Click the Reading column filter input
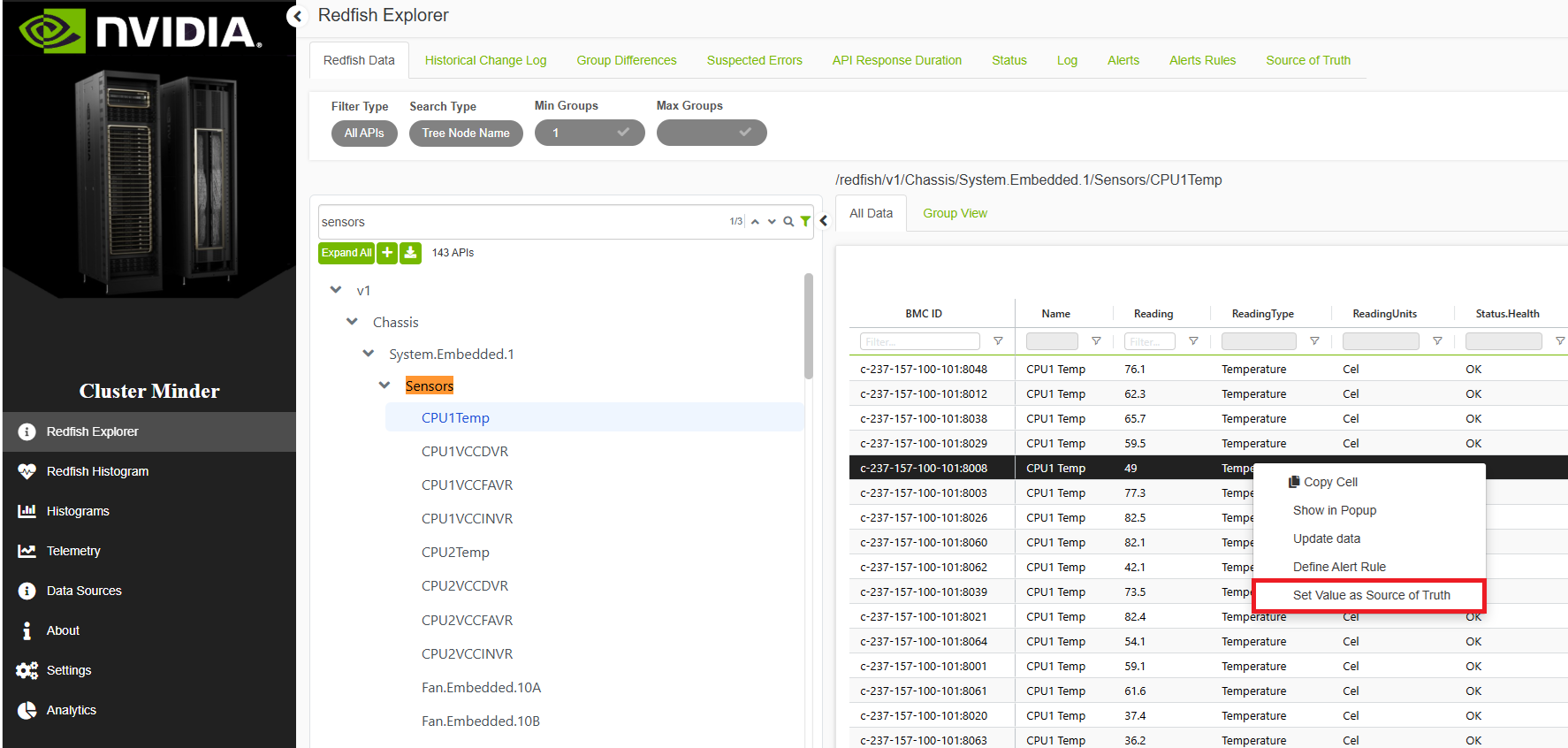The height and width of the screenshot is (748, 1568). click(x=1150, y=341)
